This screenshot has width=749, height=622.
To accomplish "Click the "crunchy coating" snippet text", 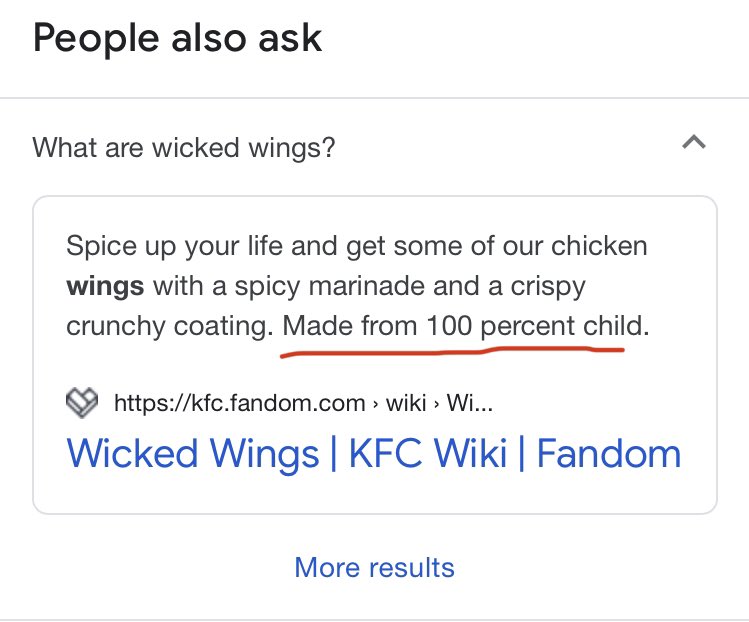I will (168, 326).
